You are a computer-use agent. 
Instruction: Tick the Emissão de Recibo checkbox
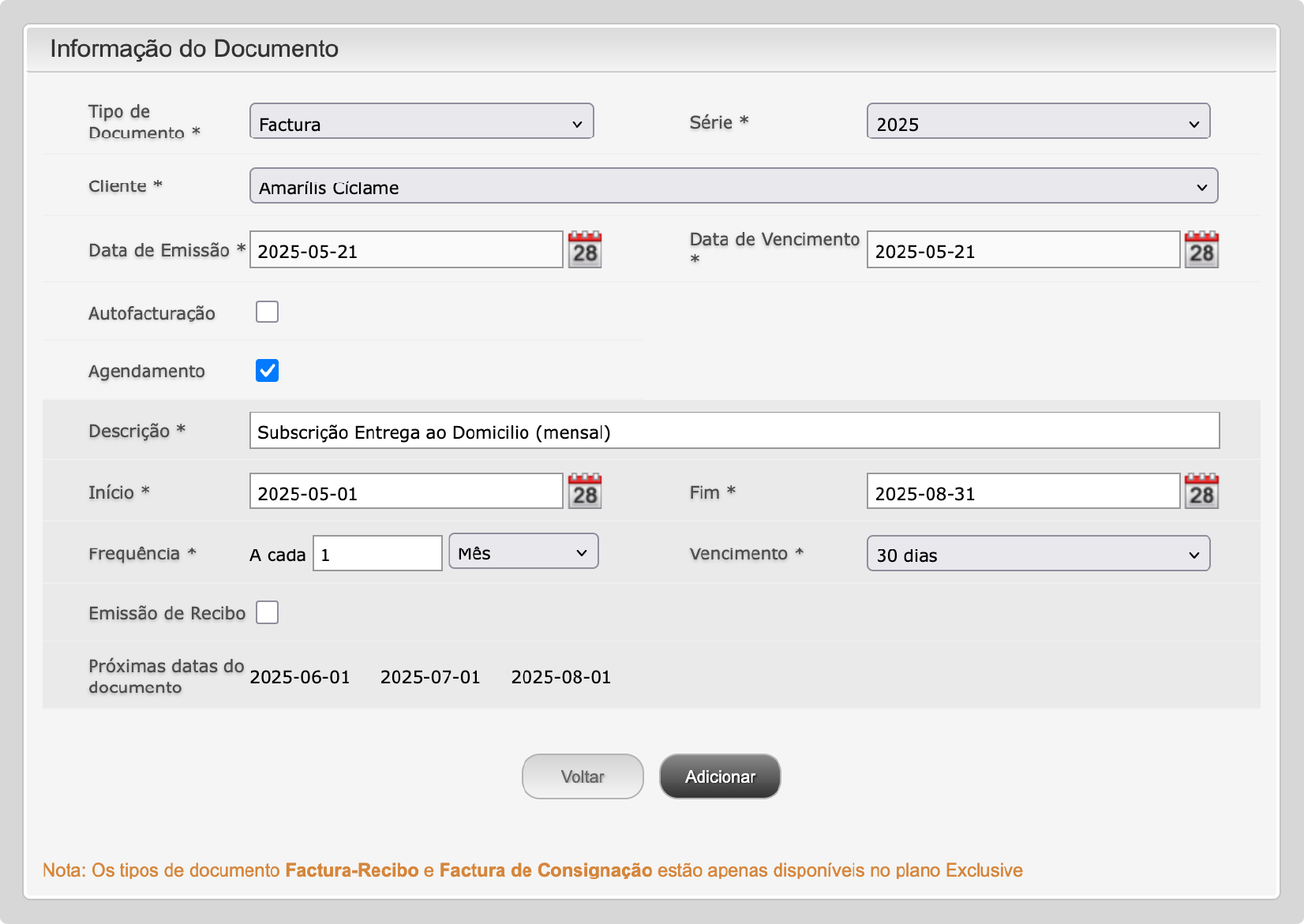pos(267,612)
